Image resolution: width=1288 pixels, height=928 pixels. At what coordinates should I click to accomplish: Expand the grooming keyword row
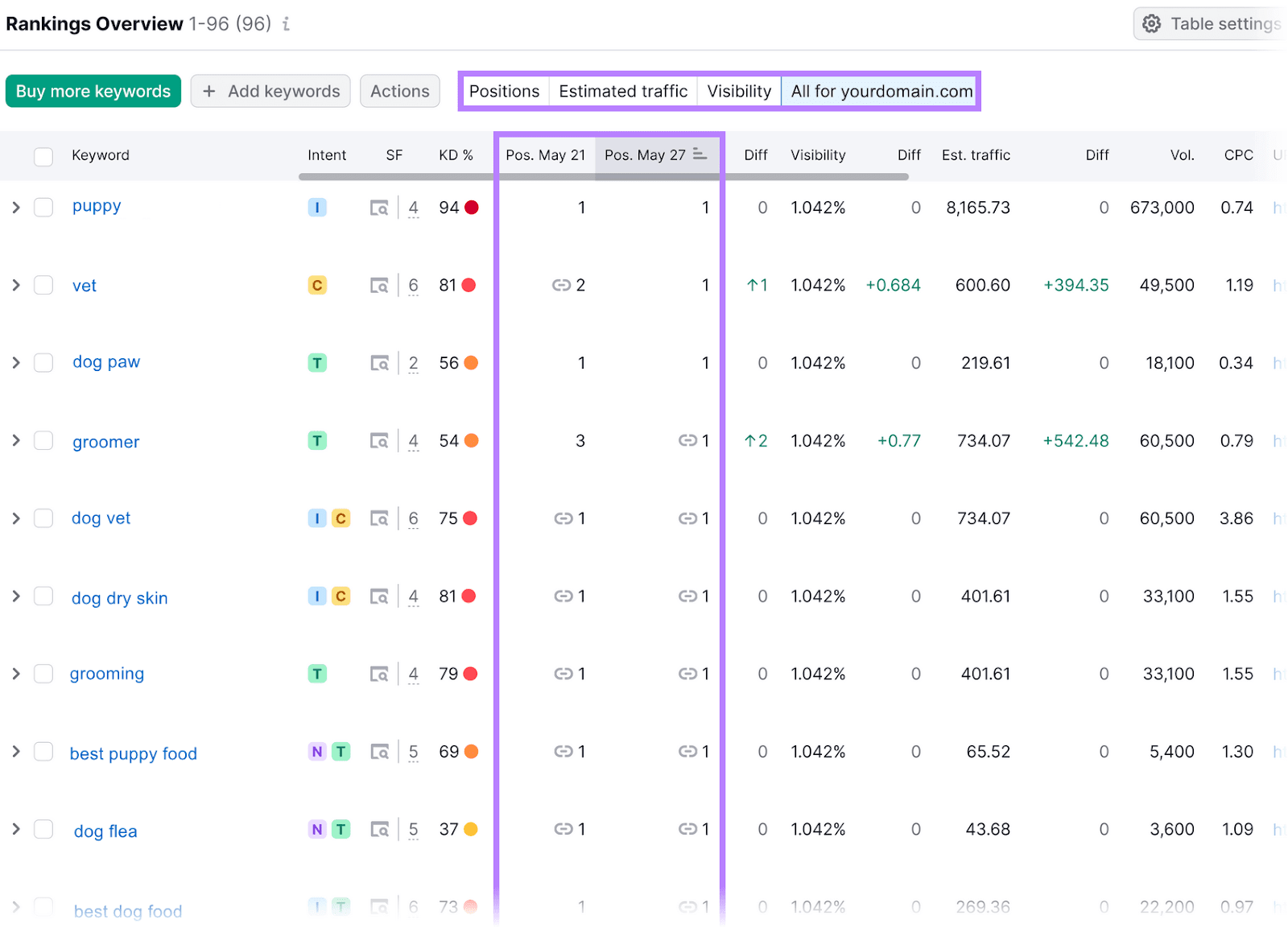pyautogui.click(x=15, y=674)
